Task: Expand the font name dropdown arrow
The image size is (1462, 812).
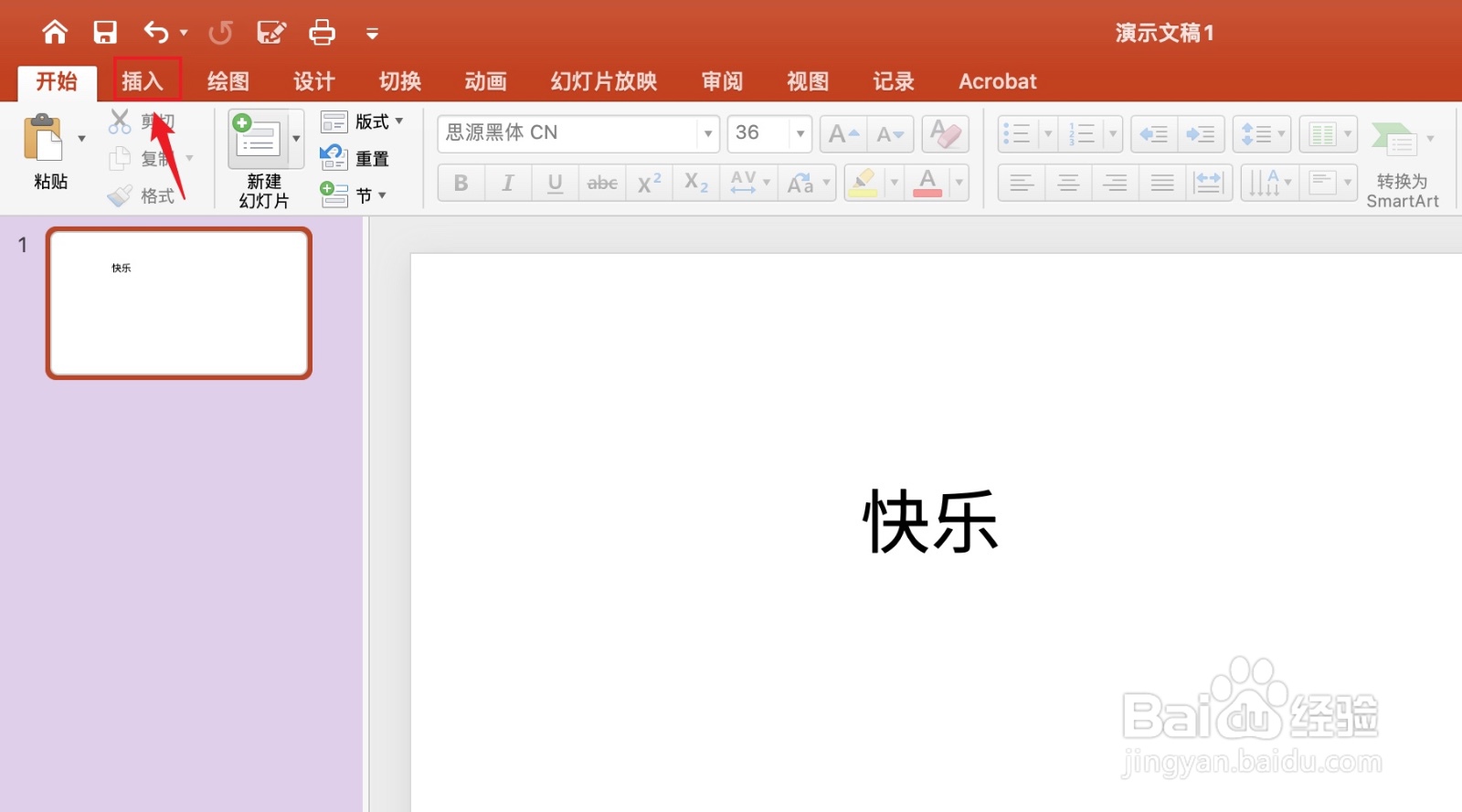Action: (x=708, y=133)
